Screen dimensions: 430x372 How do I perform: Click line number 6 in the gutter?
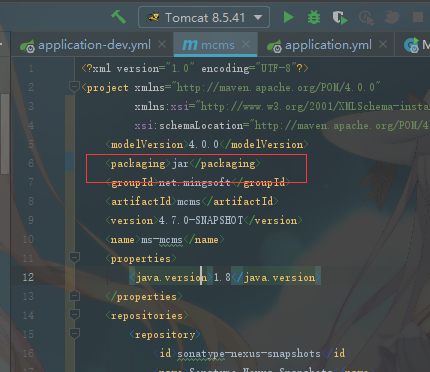point(31,163)
